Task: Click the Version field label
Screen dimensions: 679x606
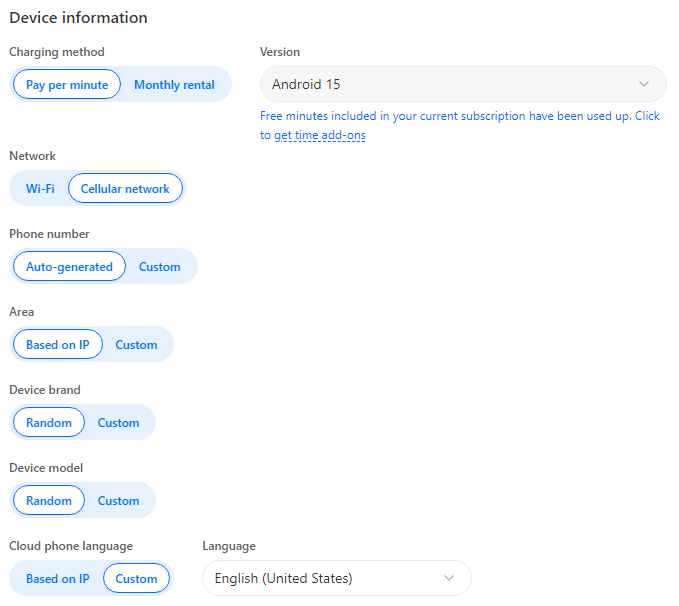Action: [280, 52]
